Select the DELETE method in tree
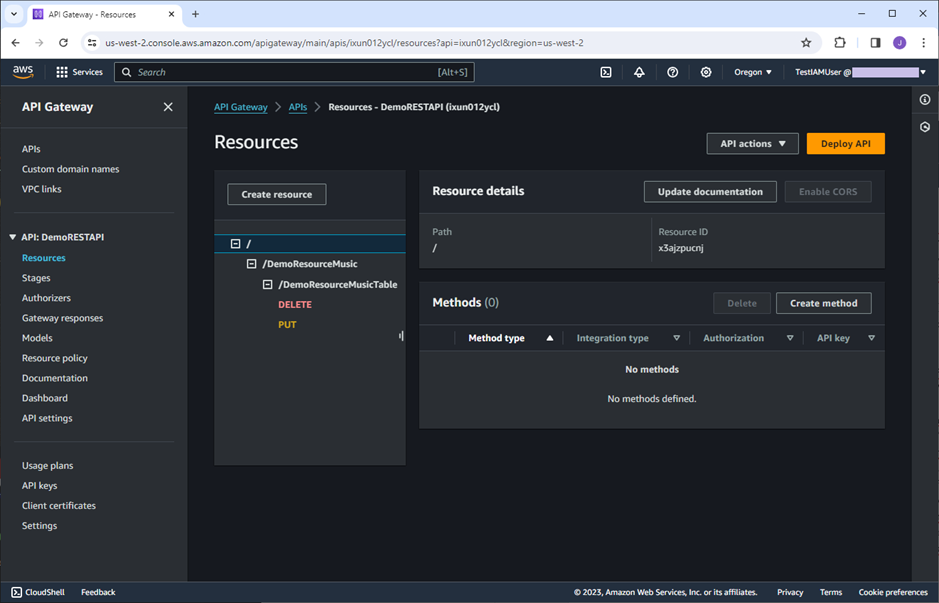 (295, 305)
